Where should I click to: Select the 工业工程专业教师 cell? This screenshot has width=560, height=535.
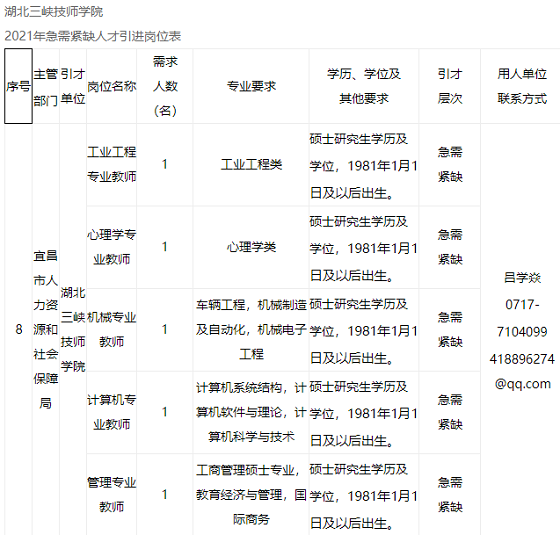(111, 165)
